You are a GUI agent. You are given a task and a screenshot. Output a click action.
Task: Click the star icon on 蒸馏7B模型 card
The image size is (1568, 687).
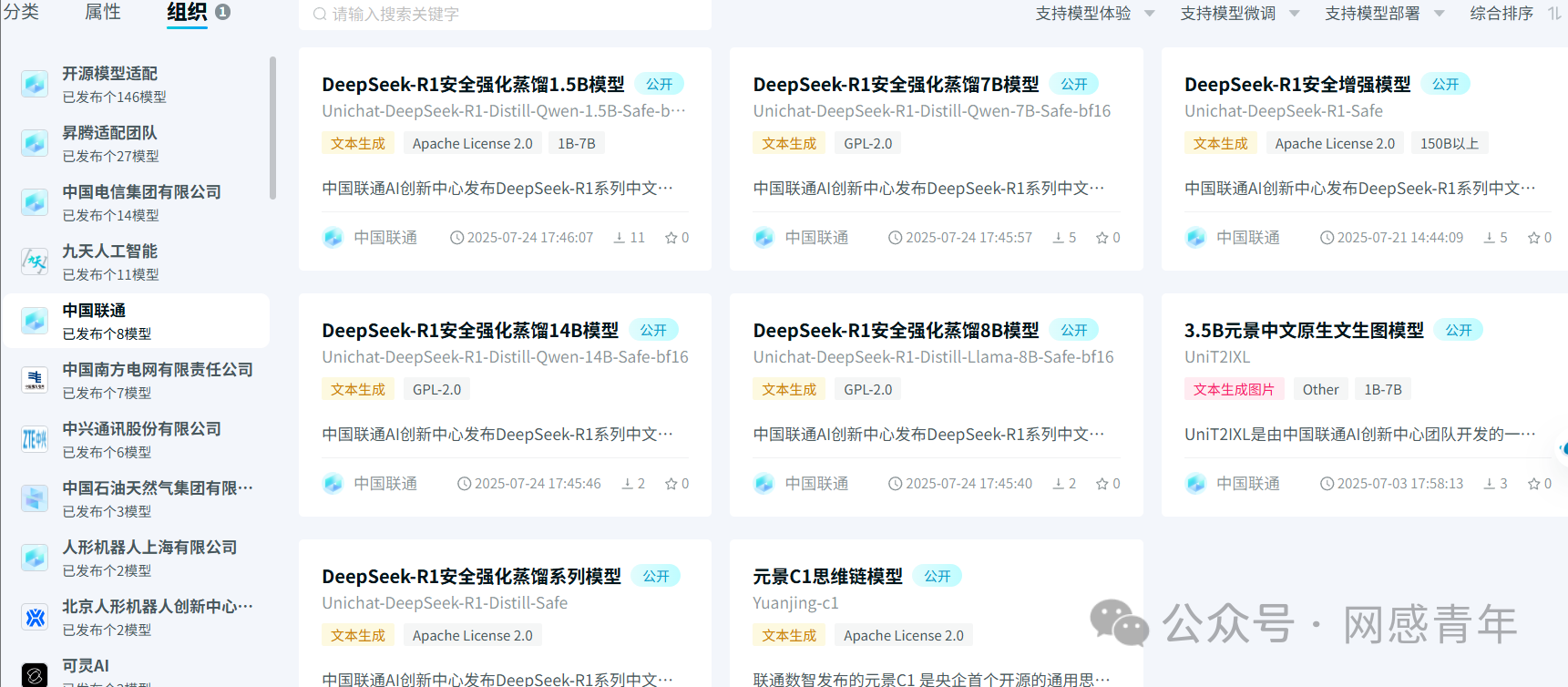[x=1102, y=238]
